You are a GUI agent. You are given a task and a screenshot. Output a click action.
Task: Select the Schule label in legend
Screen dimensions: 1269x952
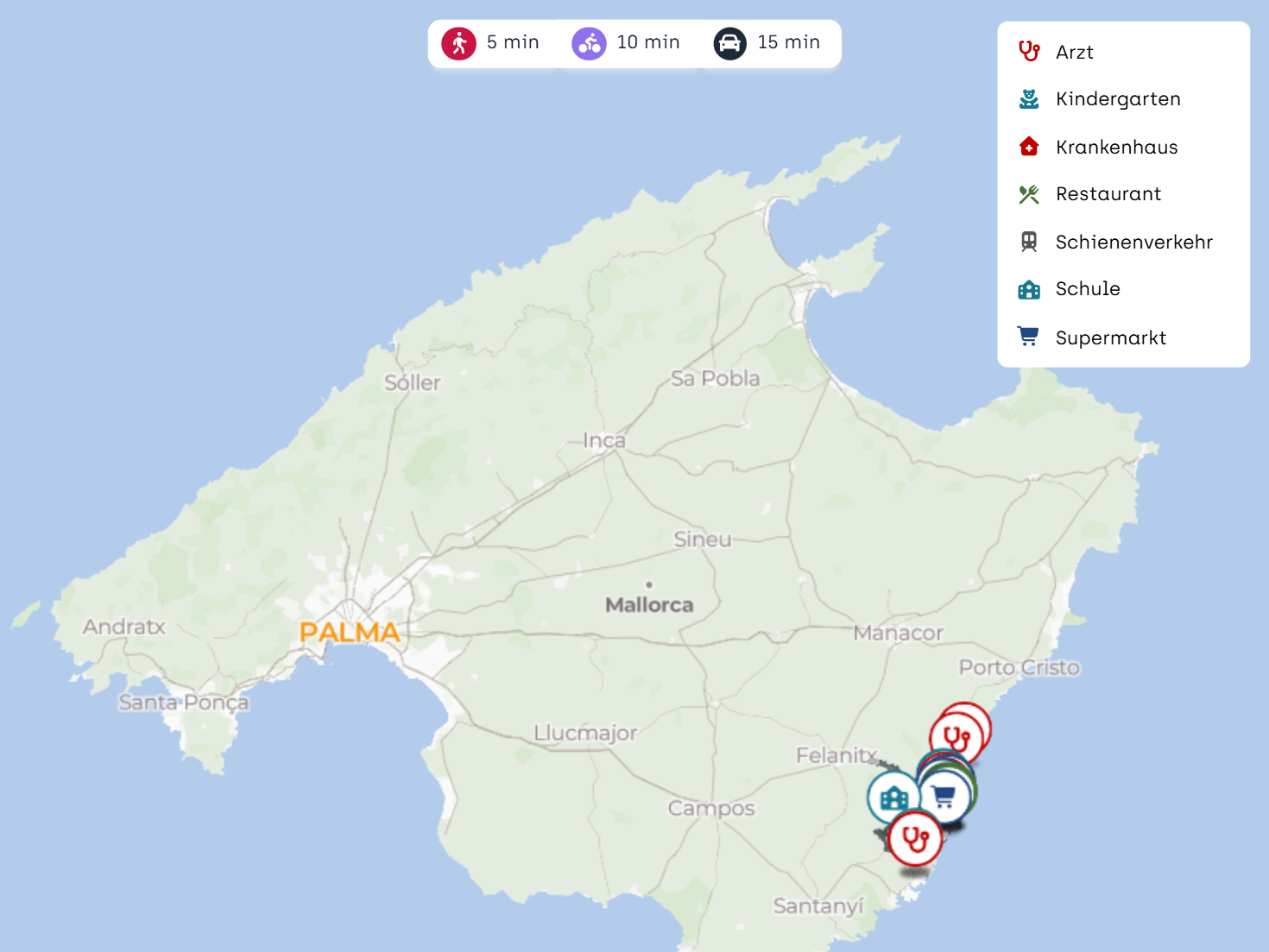click(1088, 289)
